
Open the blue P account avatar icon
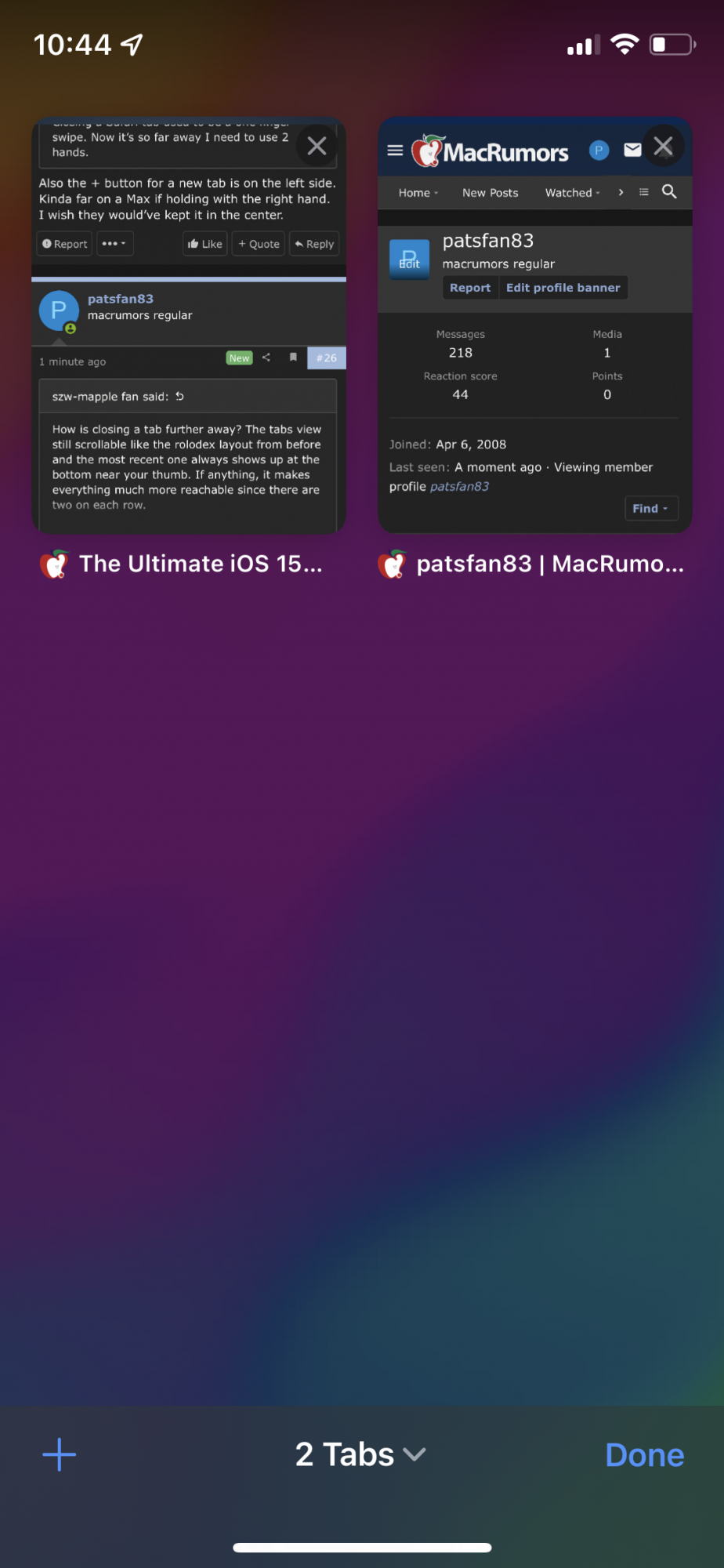click(x=599, y=150)
